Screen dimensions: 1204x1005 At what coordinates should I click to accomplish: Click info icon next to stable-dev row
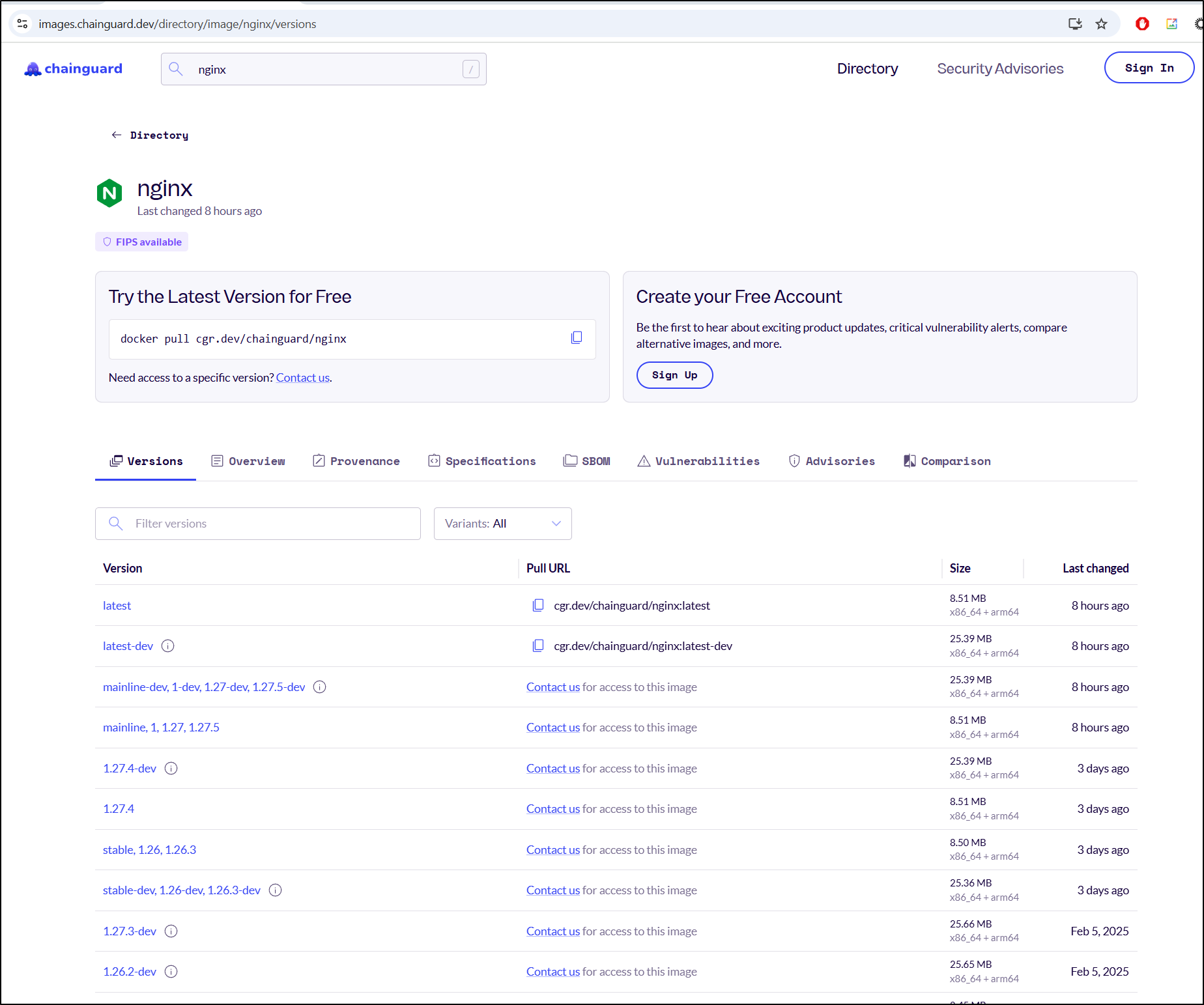point(276,890)
